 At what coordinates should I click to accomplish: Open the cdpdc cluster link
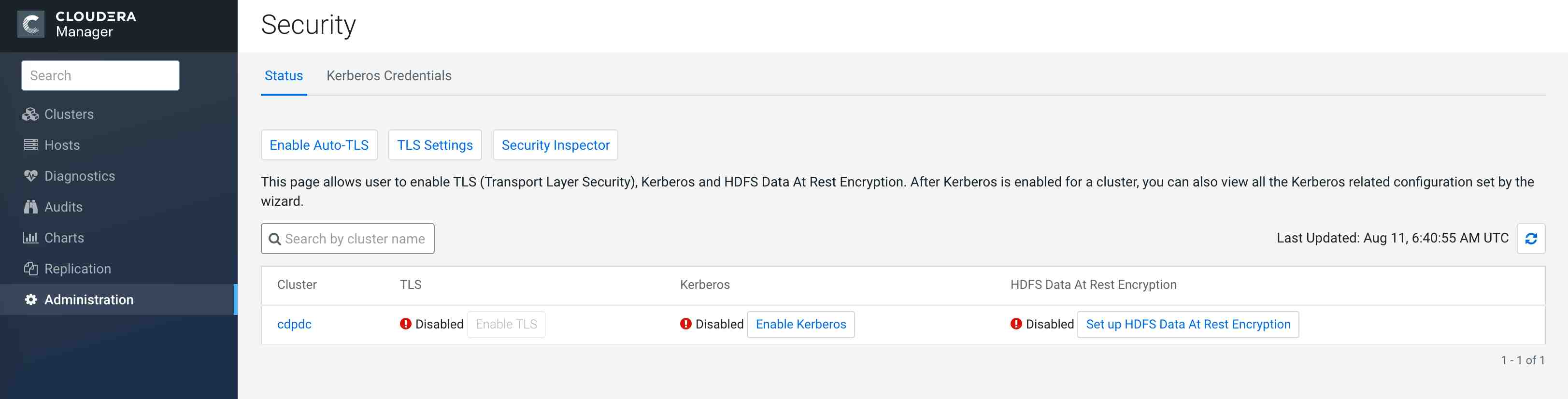pos(294,324)
